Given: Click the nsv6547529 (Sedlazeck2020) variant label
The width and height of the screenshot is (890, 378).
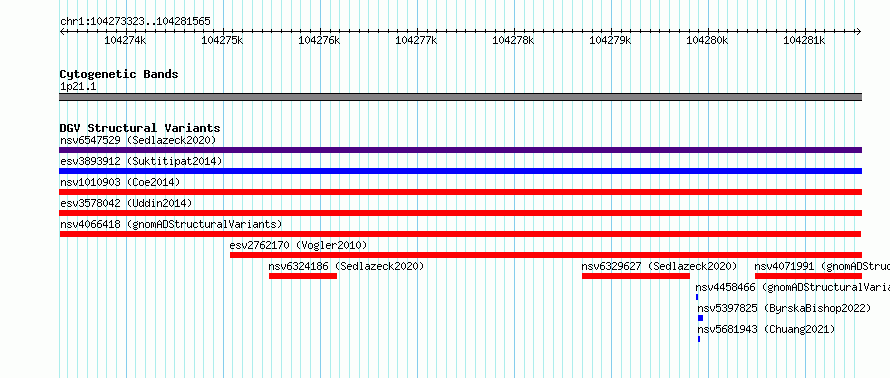Looking at the screenshot, I should 138,140.
